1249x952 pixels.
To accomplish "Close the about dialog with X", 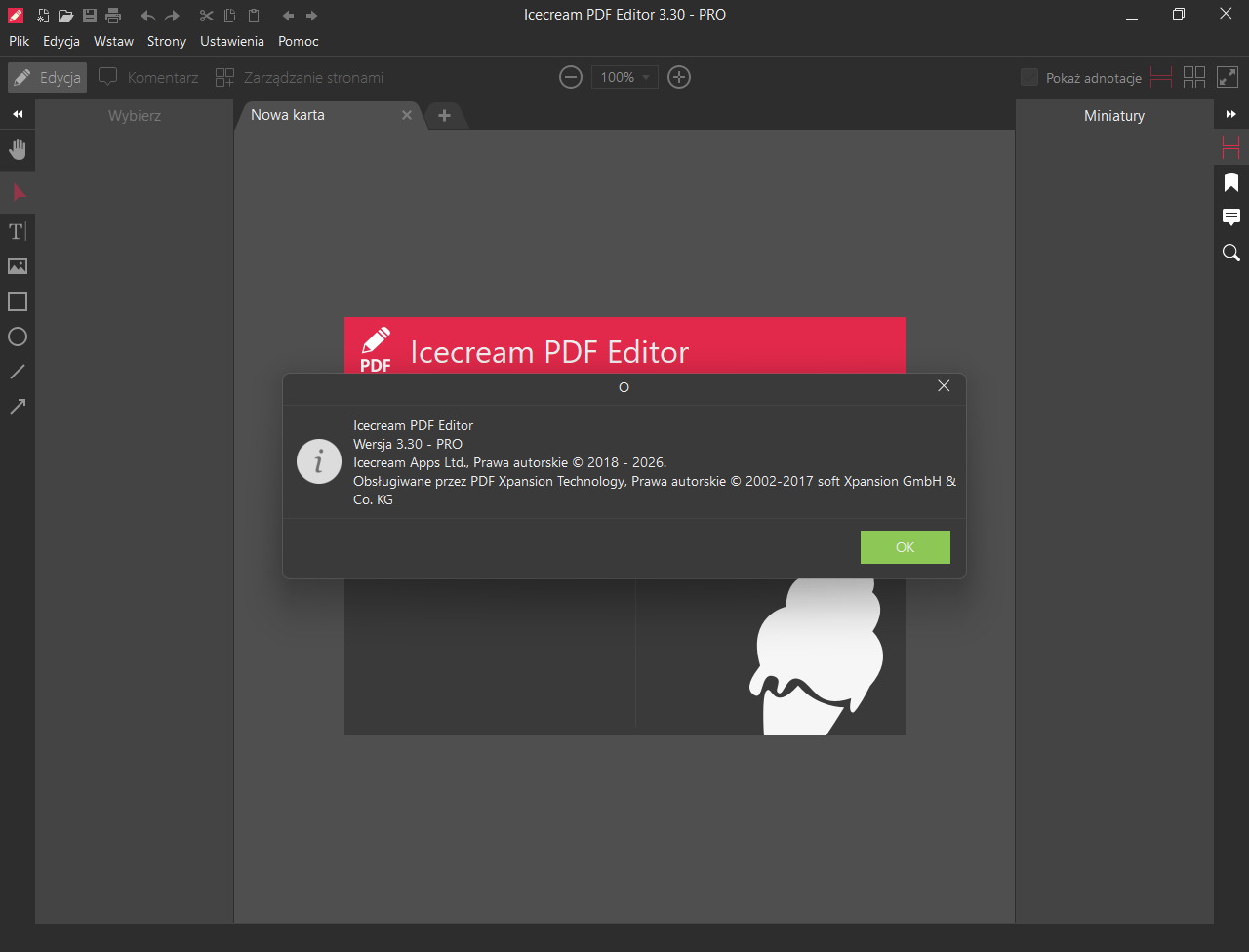I will tap(944, 386).
